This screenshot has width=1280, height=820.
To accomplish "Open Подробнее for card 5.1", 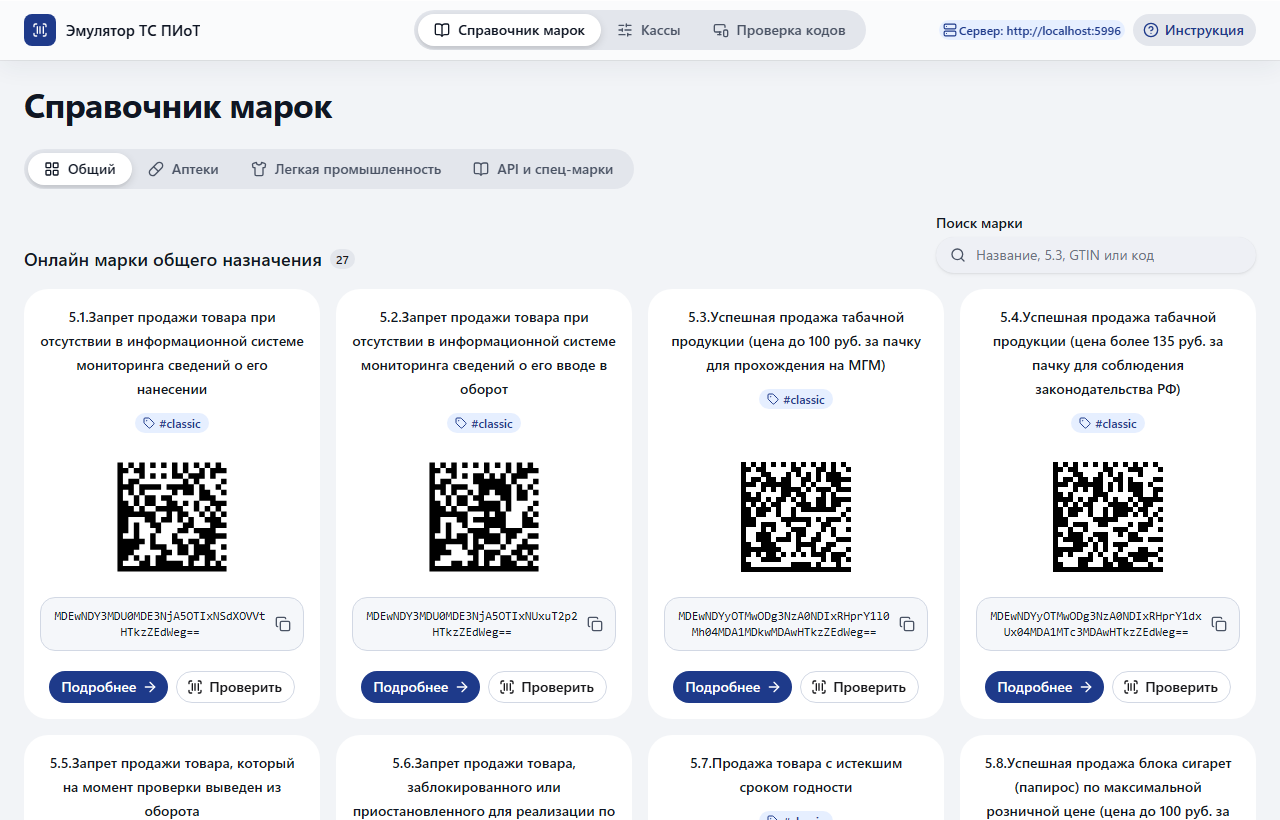I will coord(108,687).
